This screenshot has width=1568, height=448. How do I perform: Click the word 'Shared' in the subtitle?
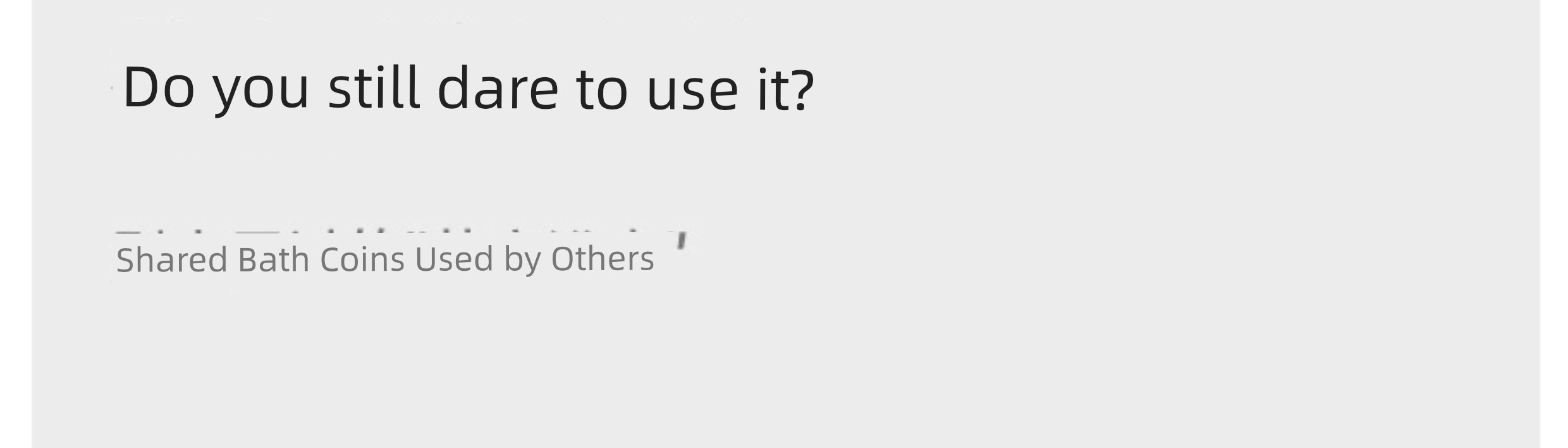pos(171,259)
